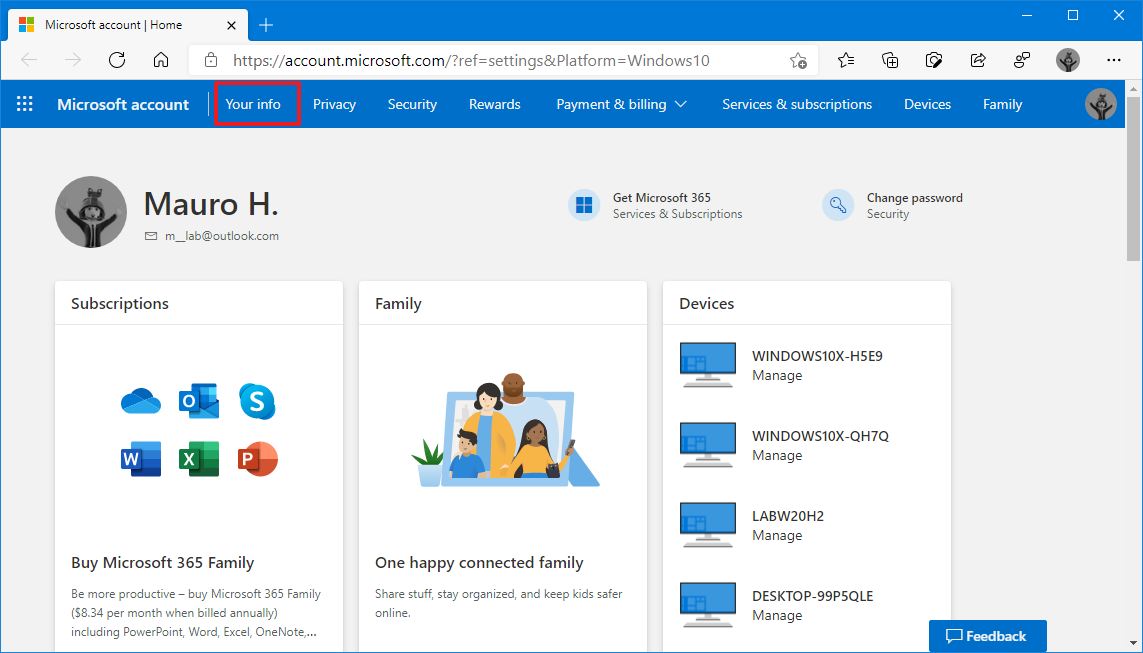The height and width of the screenshot is (653, 1143).
Task: Open the Family tab in navigation
Action: [1002, 104]
